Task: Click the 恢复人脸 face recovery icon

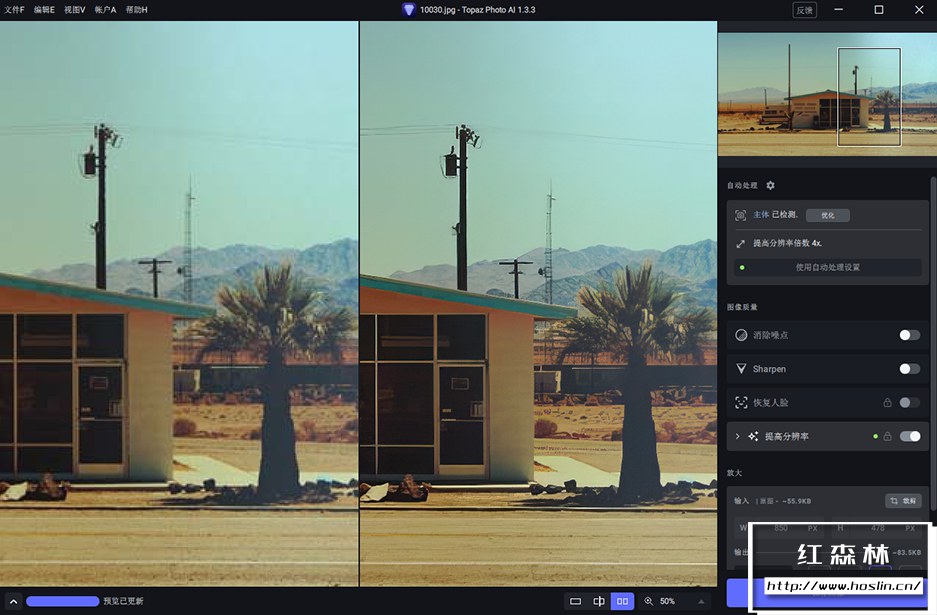Action: click(x=741, y=402)
